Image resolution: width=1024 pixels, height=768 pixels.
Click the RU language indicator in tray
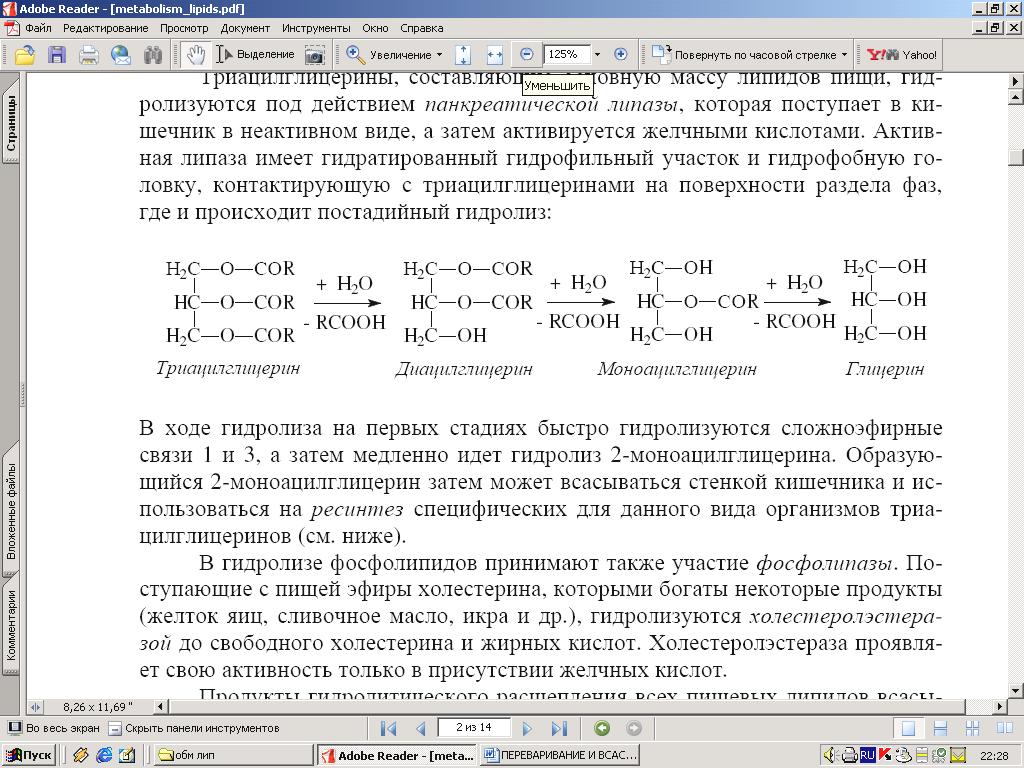tap(867, 755)
